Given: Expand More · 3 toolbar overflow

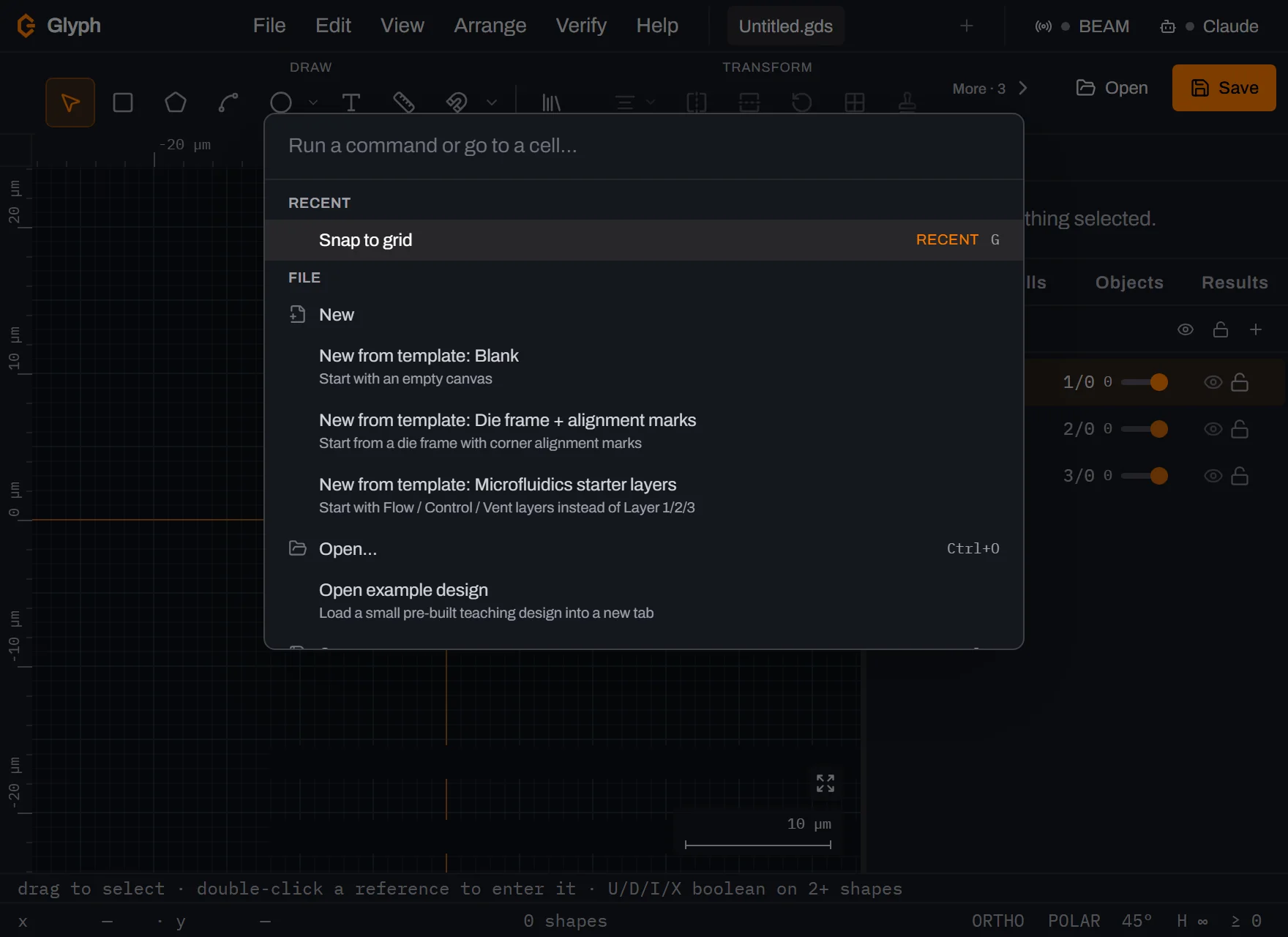Looking at the screenshot, I should coord(990,89).
